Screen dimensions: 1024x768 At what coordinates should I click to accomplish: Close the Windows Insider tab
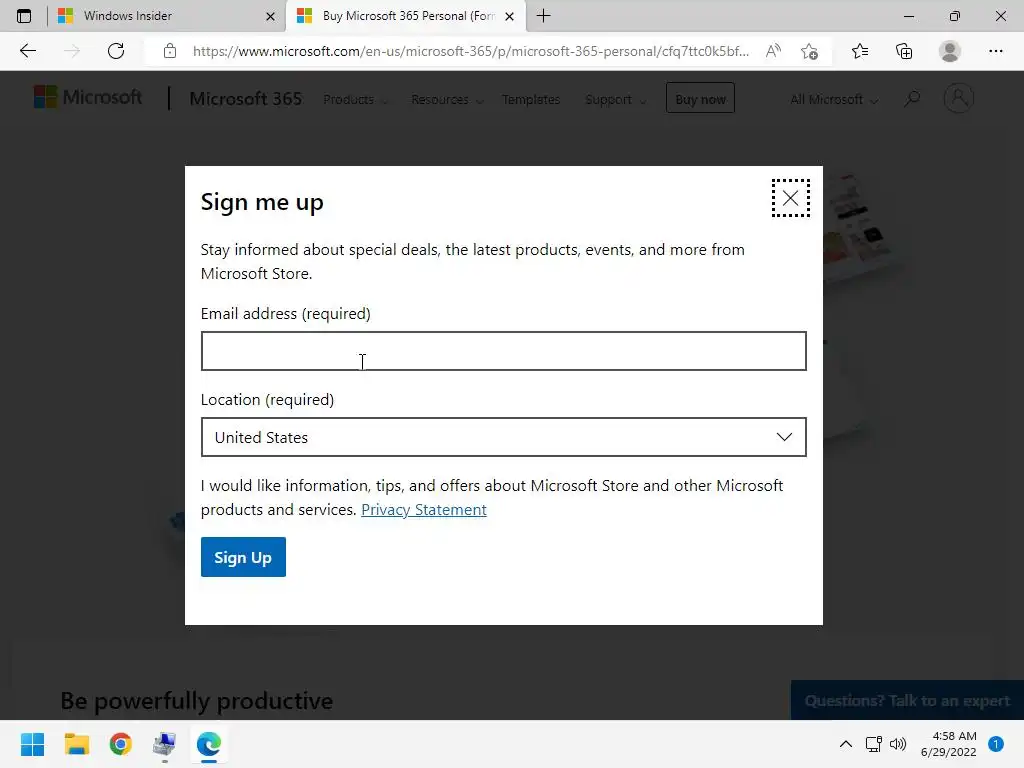click(270, 16)
